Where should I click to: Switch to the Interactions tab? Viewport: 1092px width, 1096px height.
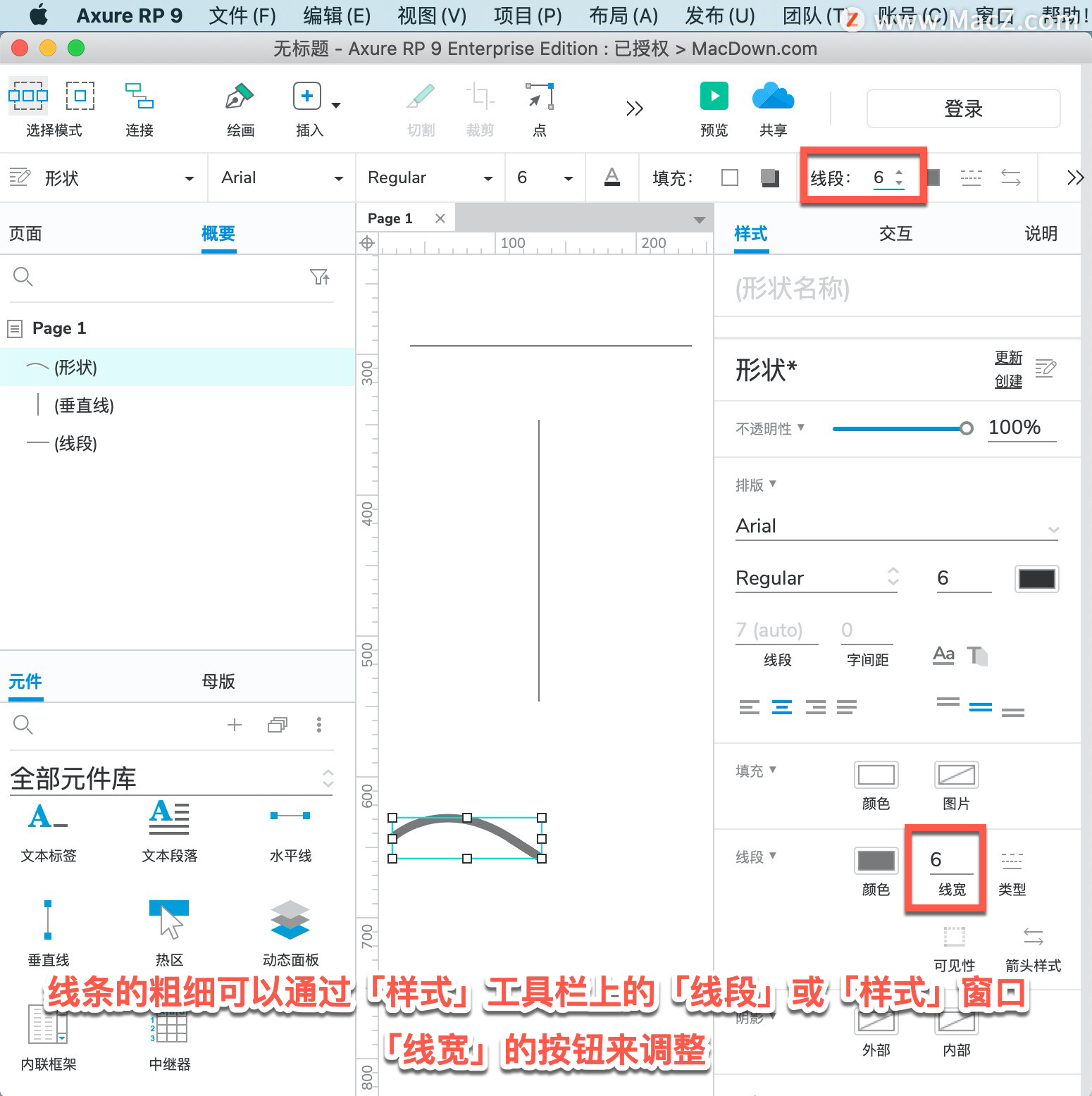[x=895, y=234]
